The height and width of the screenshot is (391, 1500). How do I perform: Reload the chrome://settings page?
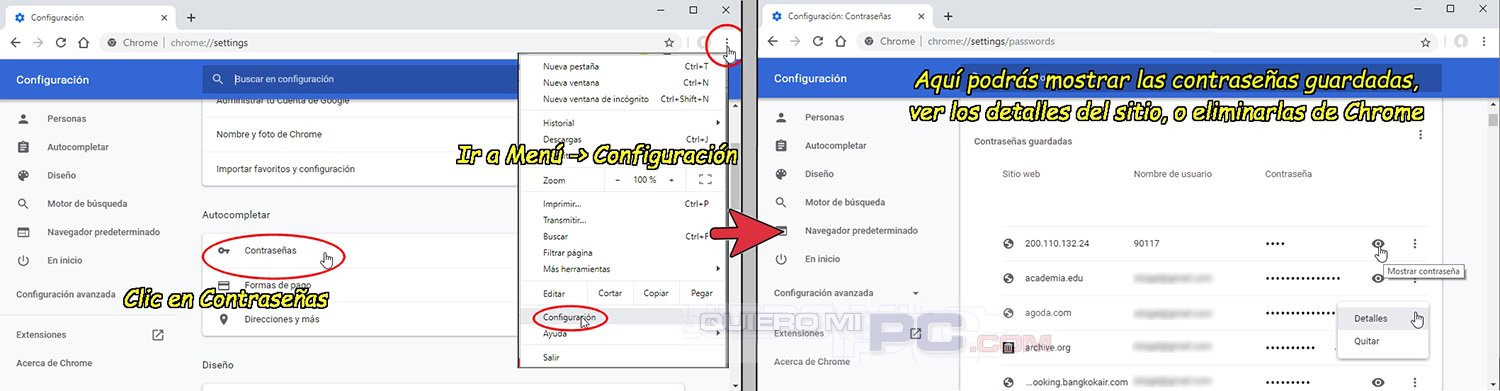[61, 43]
